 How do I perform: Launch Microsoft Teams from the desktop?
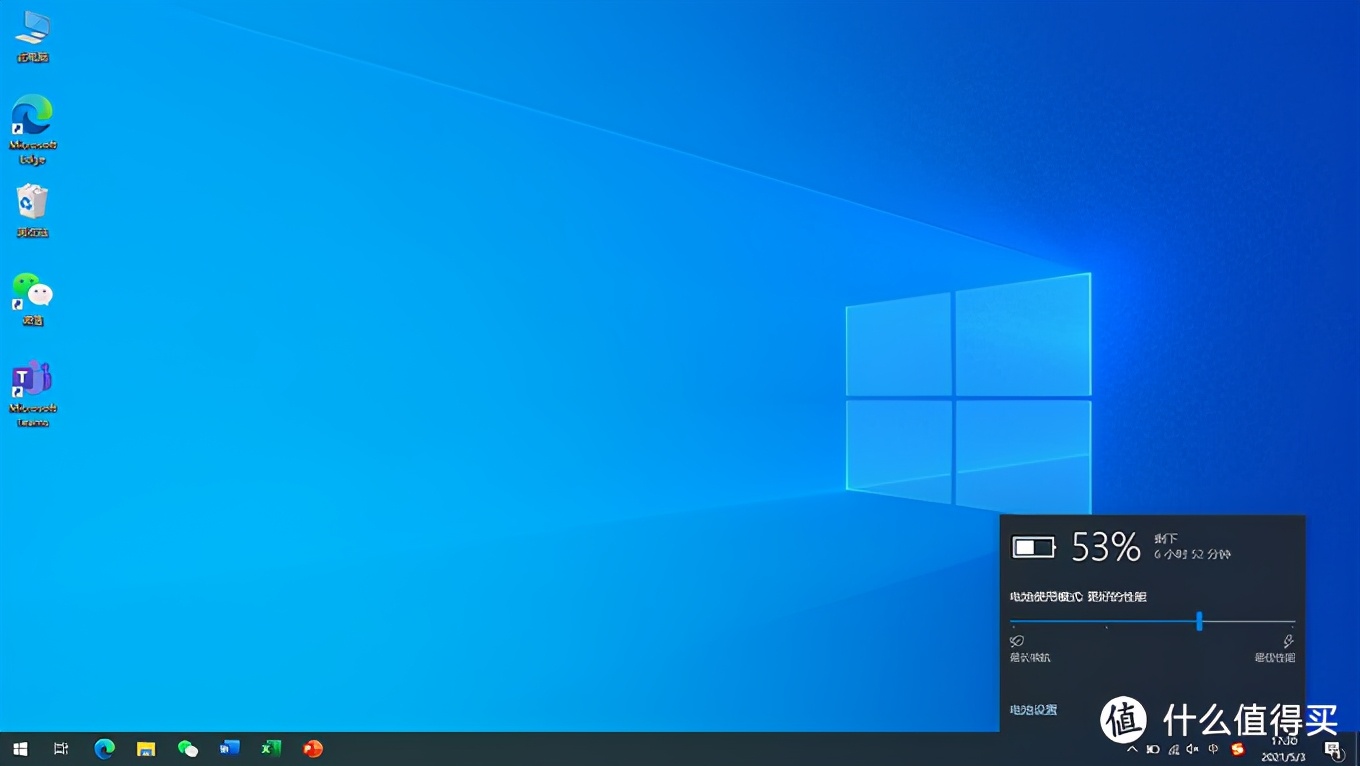(32, 380)
